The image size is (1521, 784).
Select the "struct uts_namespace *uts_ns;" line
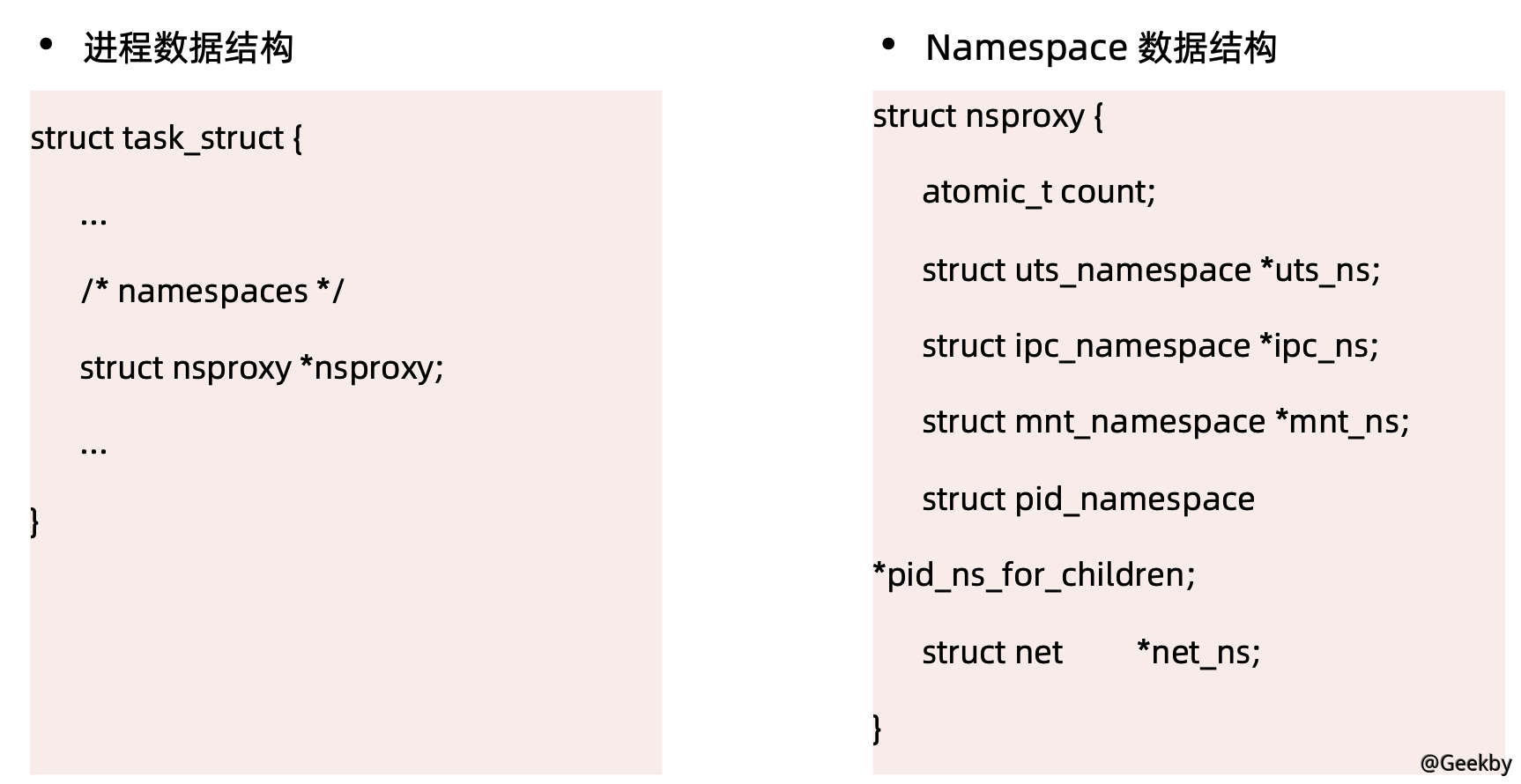pos(1151,270)
